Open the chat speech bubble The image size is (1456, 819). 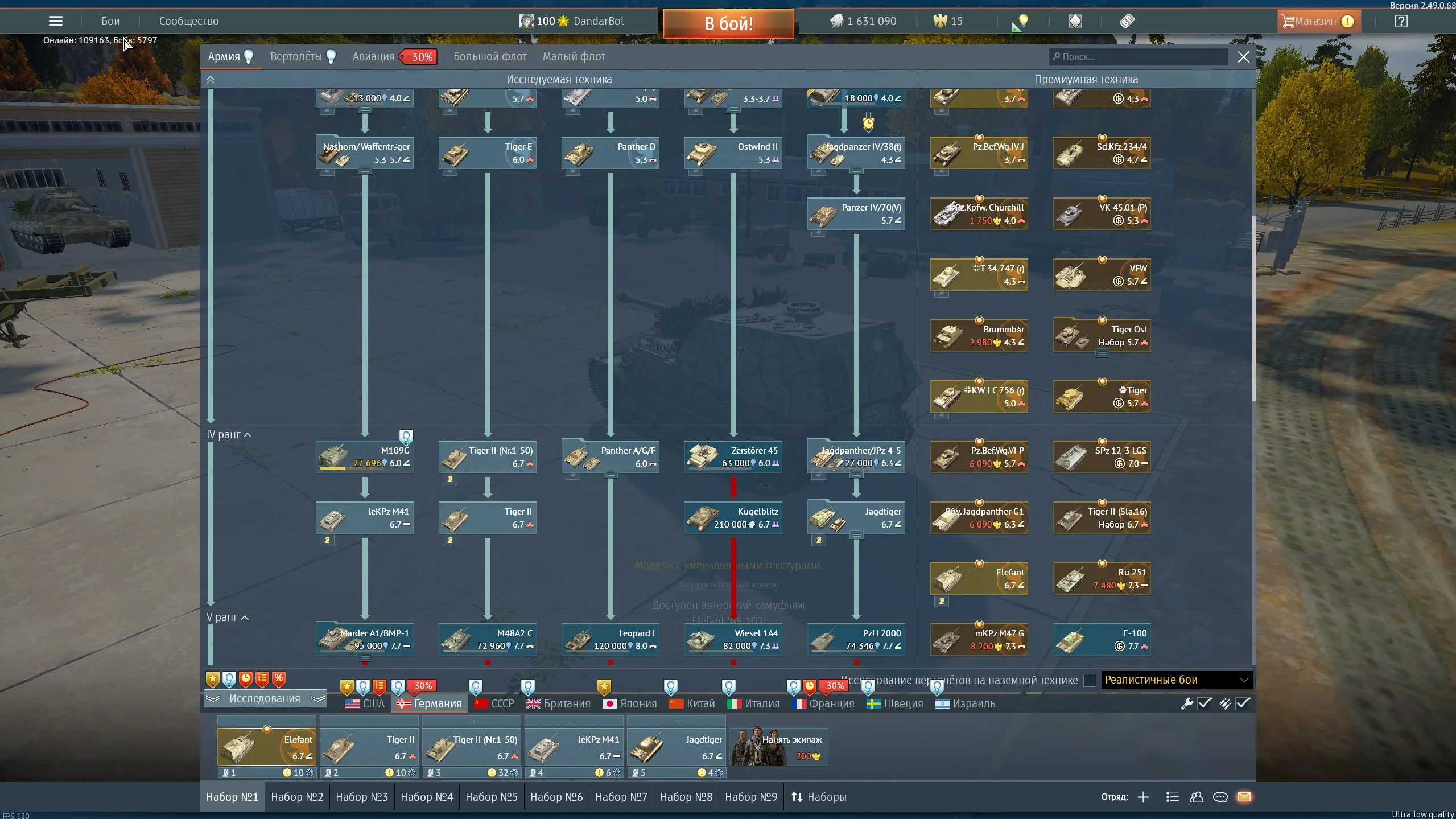point(1220,797)
